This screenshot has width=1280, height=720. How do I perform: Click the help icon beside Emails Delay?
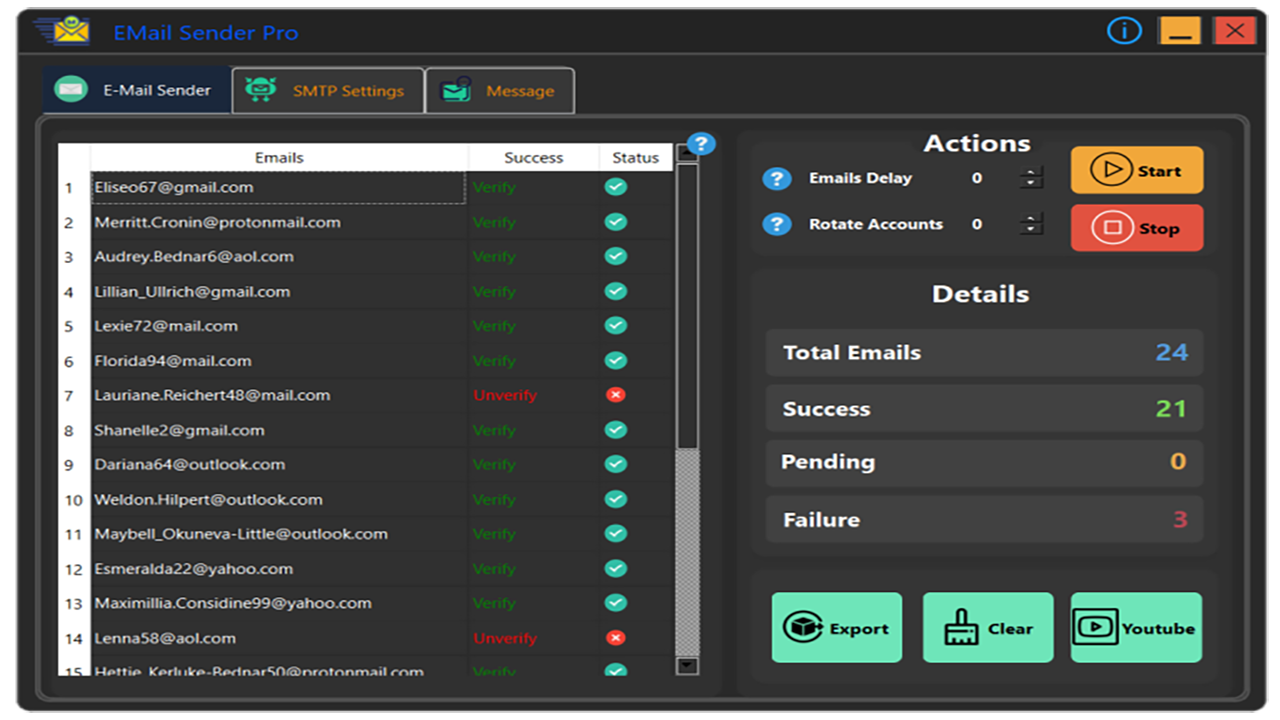coord(778,179)
